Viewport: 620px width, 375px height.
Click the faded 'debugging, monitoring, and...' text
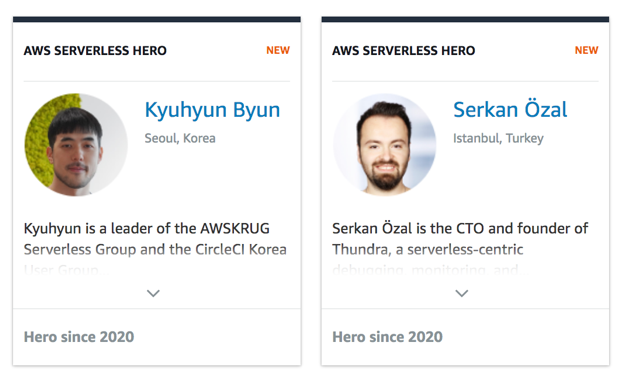coord(430,271)
